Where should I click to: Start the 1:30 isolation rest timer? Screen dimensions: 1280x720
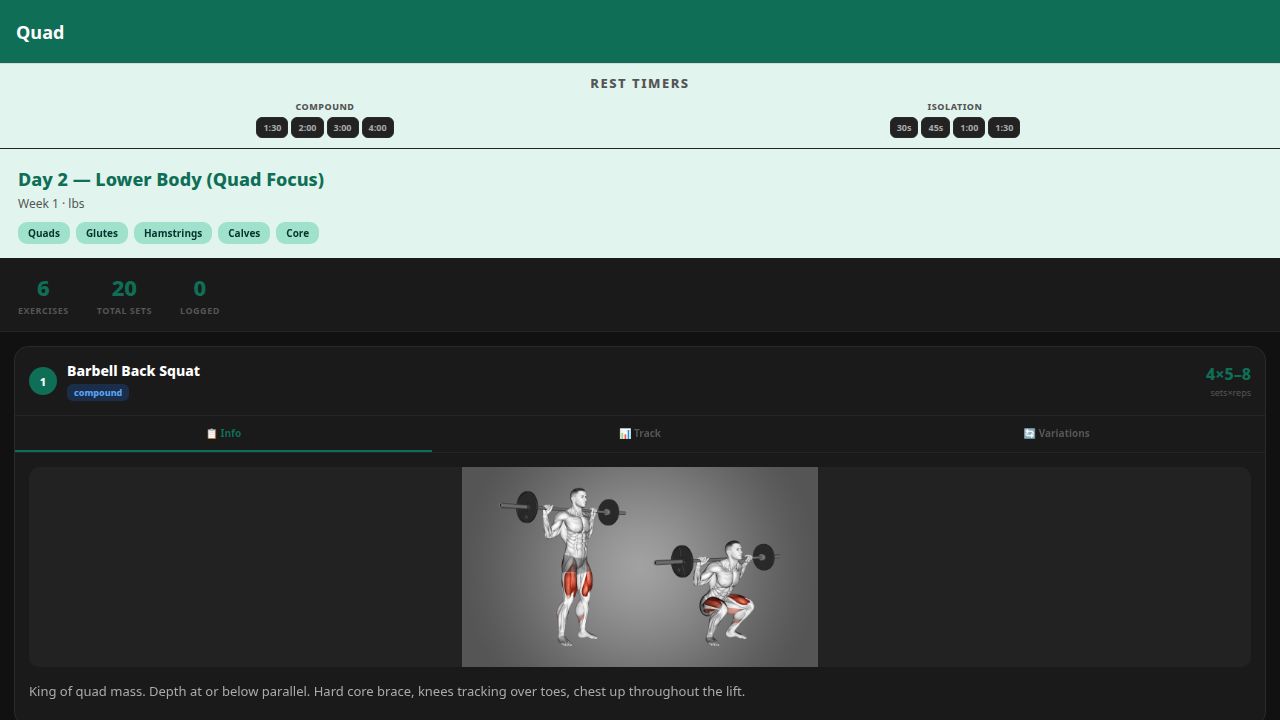1004,128
